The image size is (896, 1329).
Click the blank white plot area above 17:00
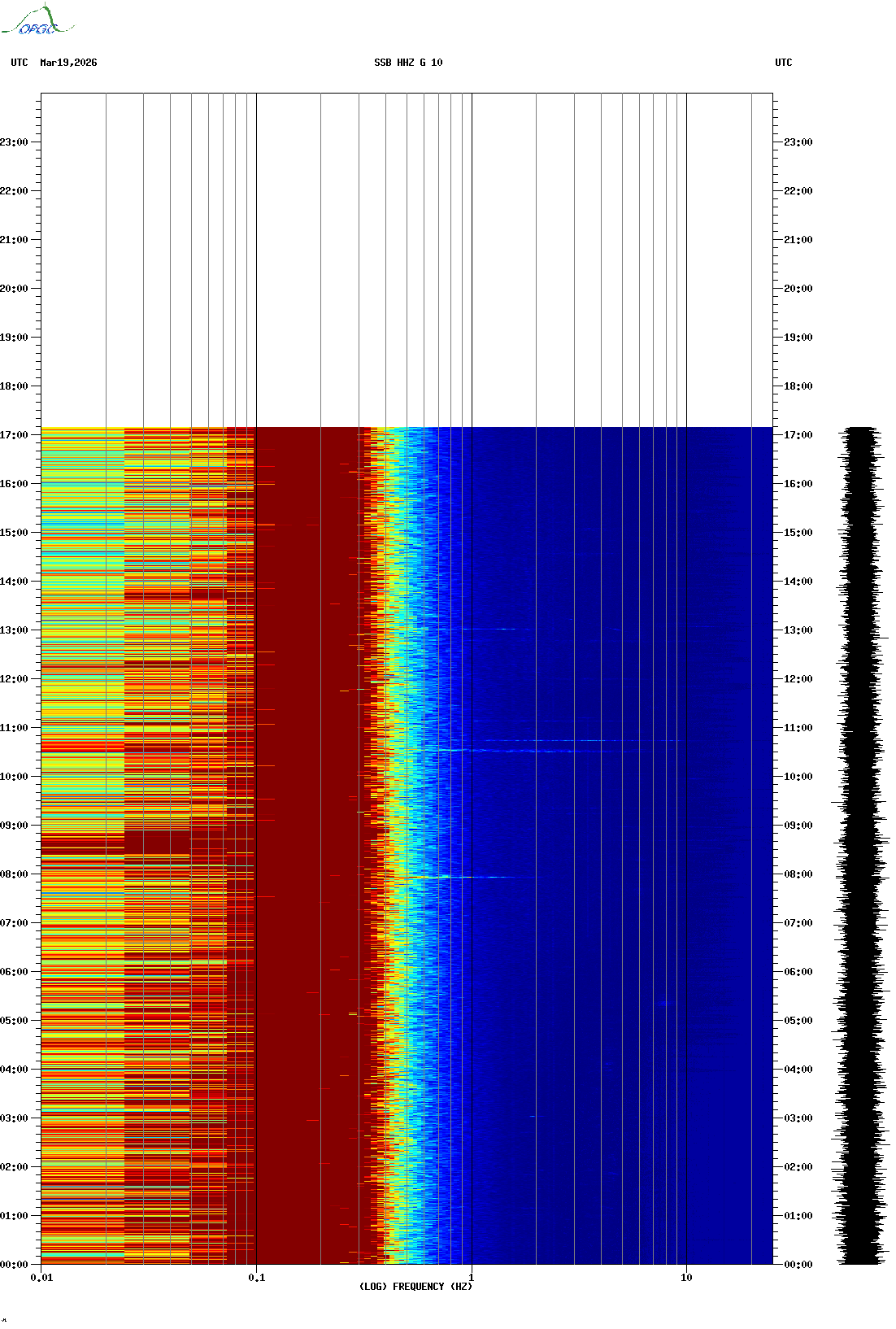[x=407, y=260]
